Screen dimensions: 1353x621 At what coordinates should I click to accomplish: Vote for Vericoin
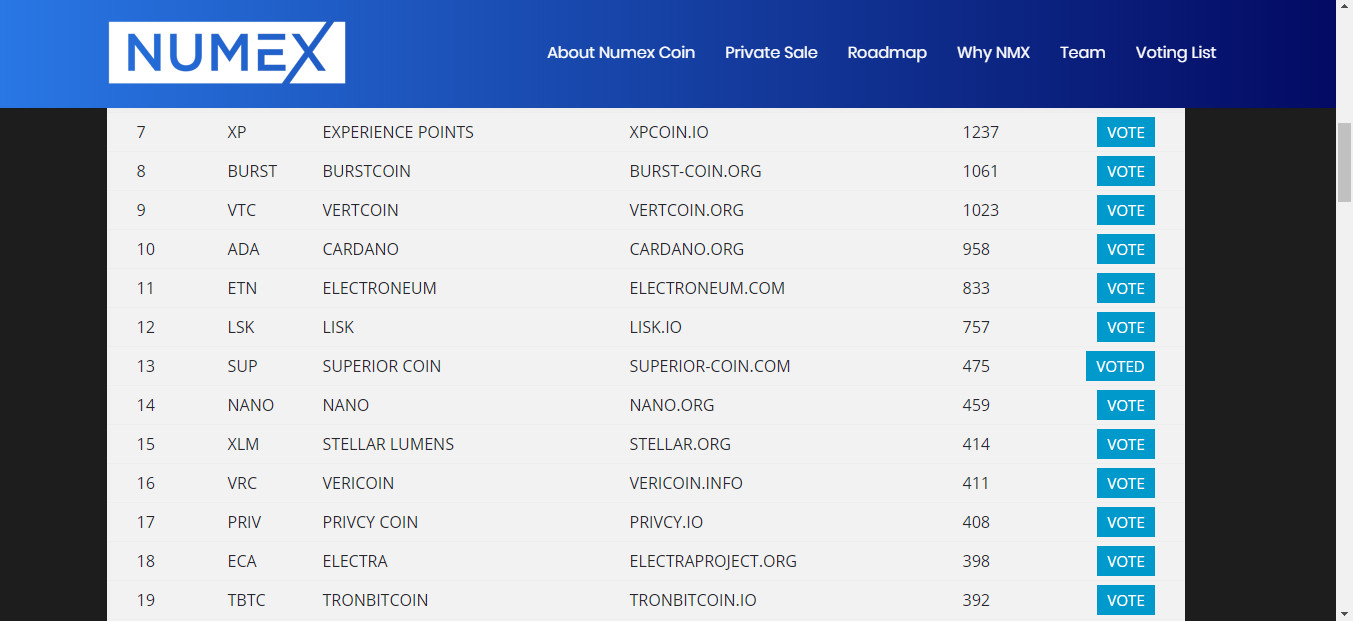[x=1126, y=483]
